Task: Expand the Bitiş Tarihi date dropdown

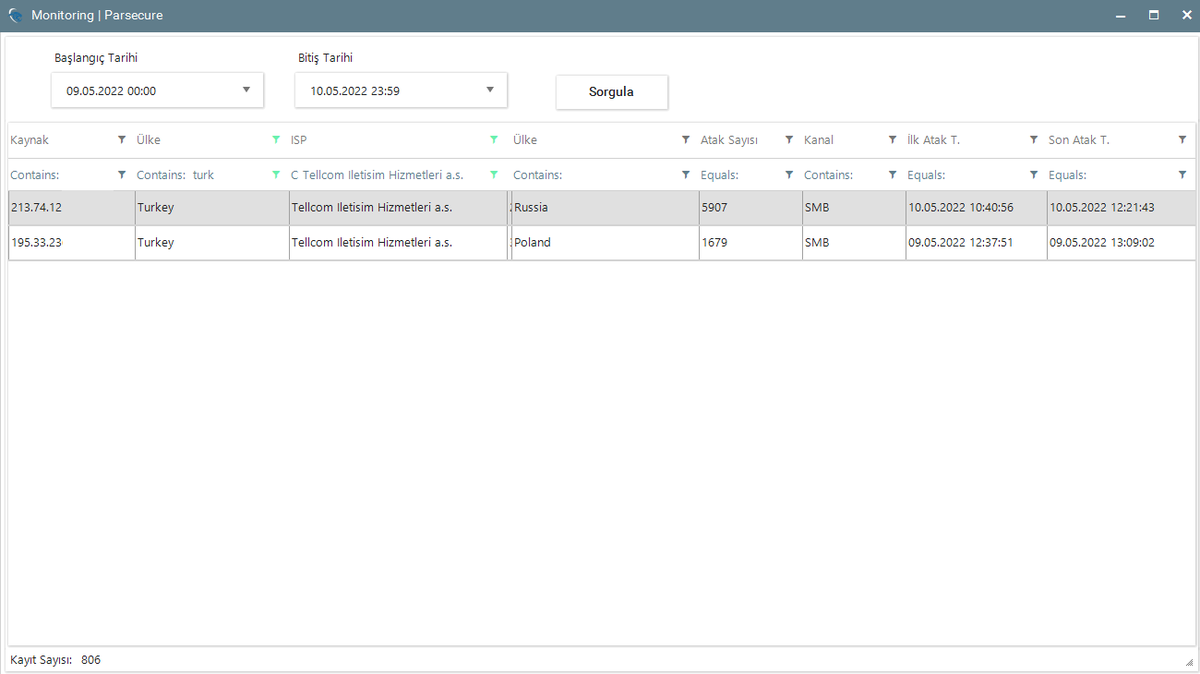Action: [x=490, y=90]
